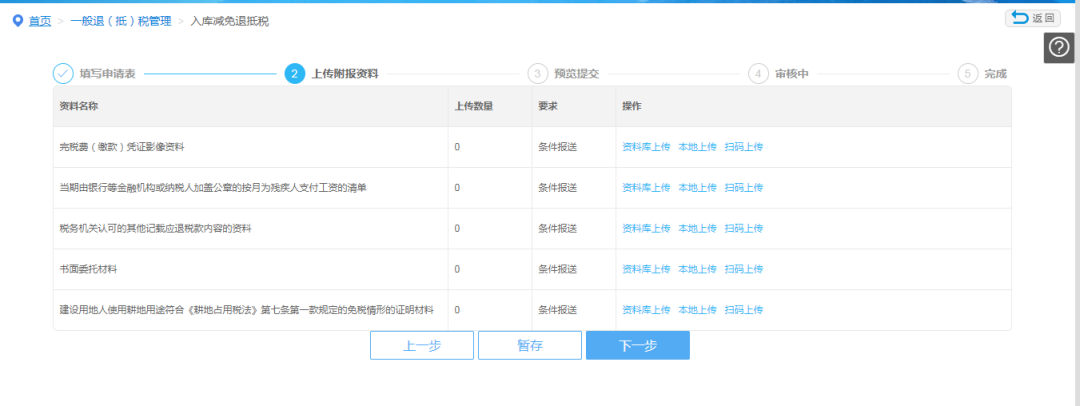Click 资料库上传 for 耕地占用税法证明材料 row

click(646, 310)
